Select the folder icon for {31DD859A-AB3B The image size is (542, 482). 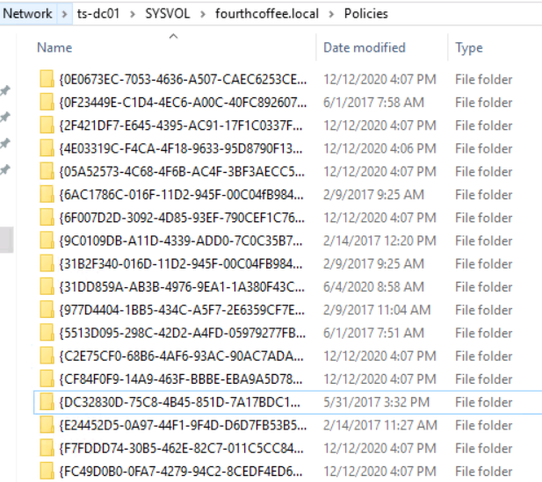[47, 286]
